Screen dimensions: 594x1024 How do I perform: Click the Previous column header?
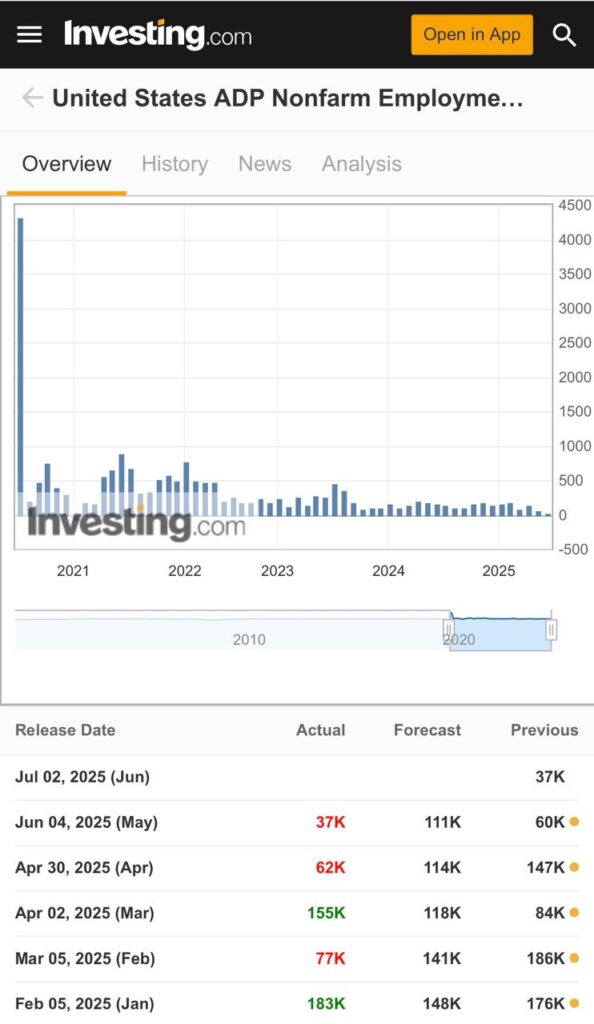[544, 730]
